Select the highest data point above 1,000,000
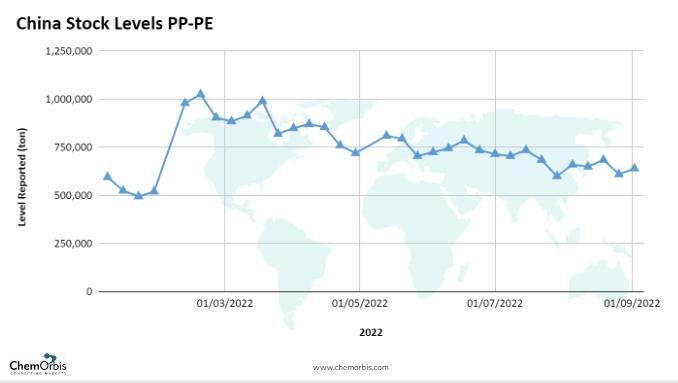The width and height of the screenshot is (678, 383). pos(200,93)
